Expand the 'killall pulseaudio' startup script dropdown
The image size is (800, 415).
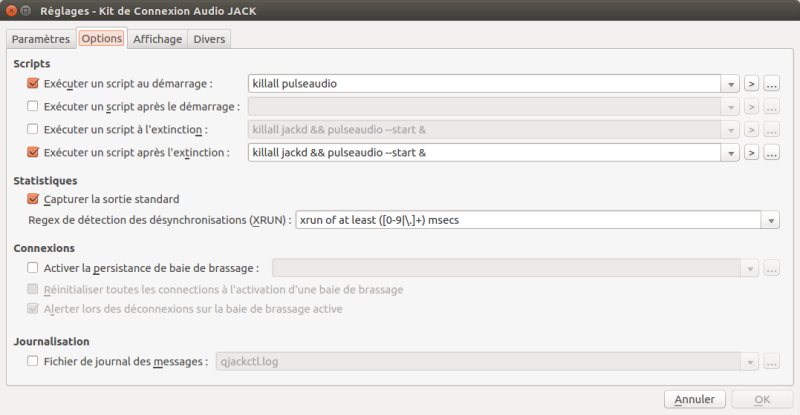pyautogui.click(x=731, y=84)
